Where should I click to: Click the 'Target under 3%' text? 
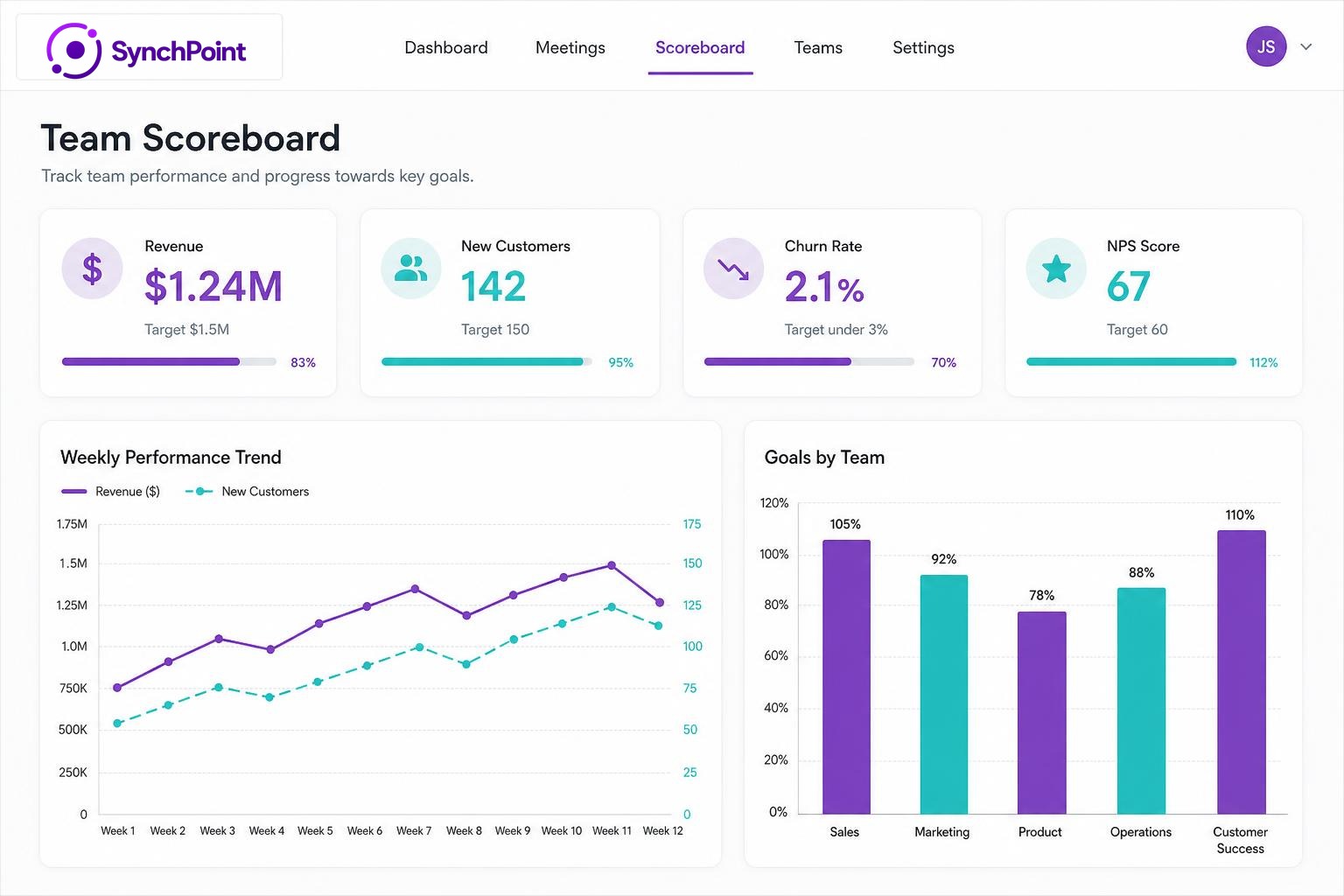click(836, 330)
